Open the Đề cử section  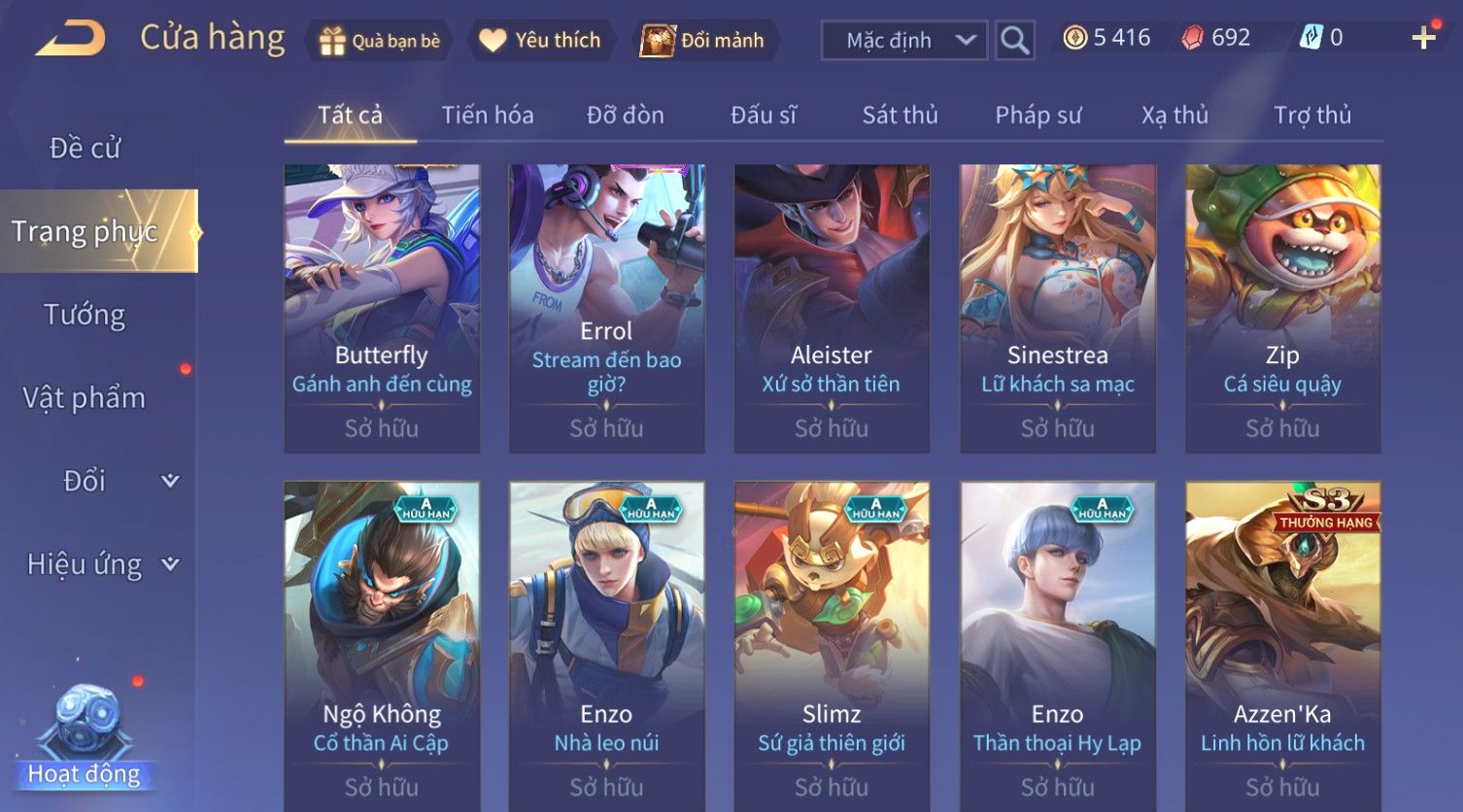point(85,148)
